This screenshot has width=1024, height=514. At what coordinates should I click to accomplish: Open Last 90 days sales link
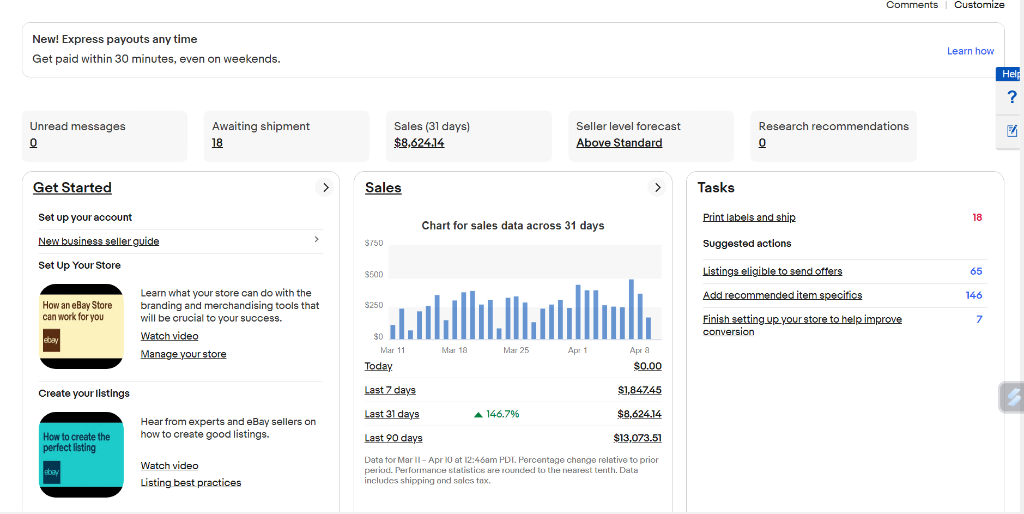393,438
